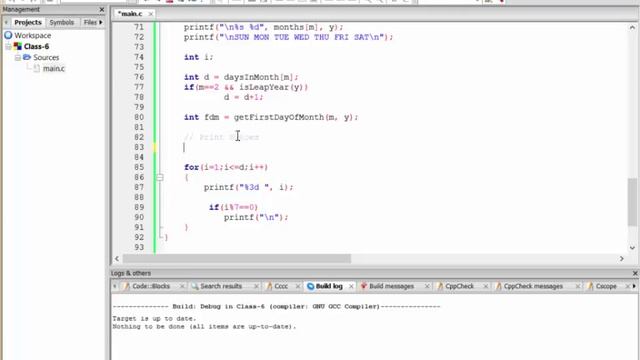Open the Symbols tab
The image size is (640, 360).
tap(62, 22)
